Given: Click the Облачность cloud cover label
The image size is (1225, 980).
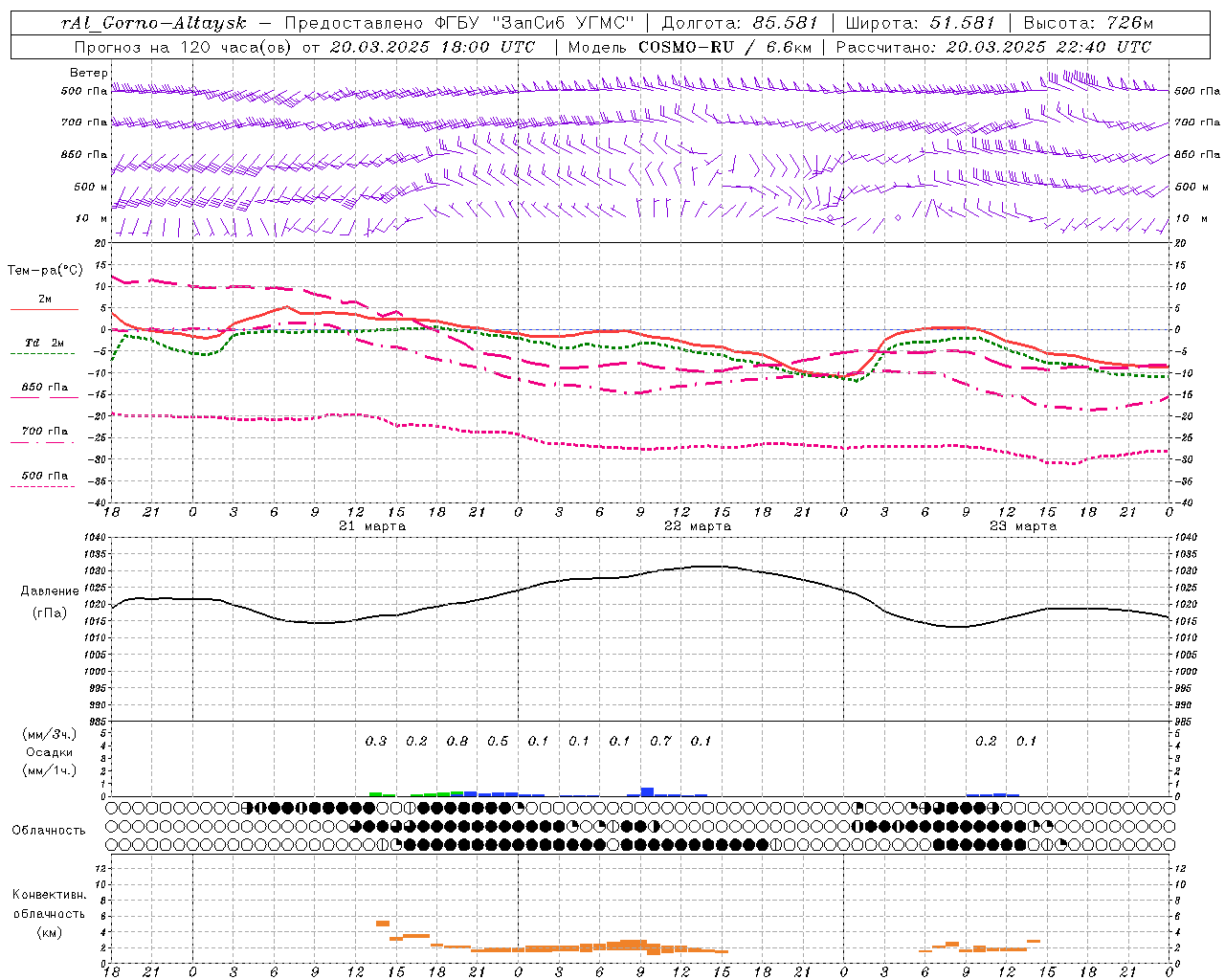Looking at the screenshot, I should pos(49,831).
